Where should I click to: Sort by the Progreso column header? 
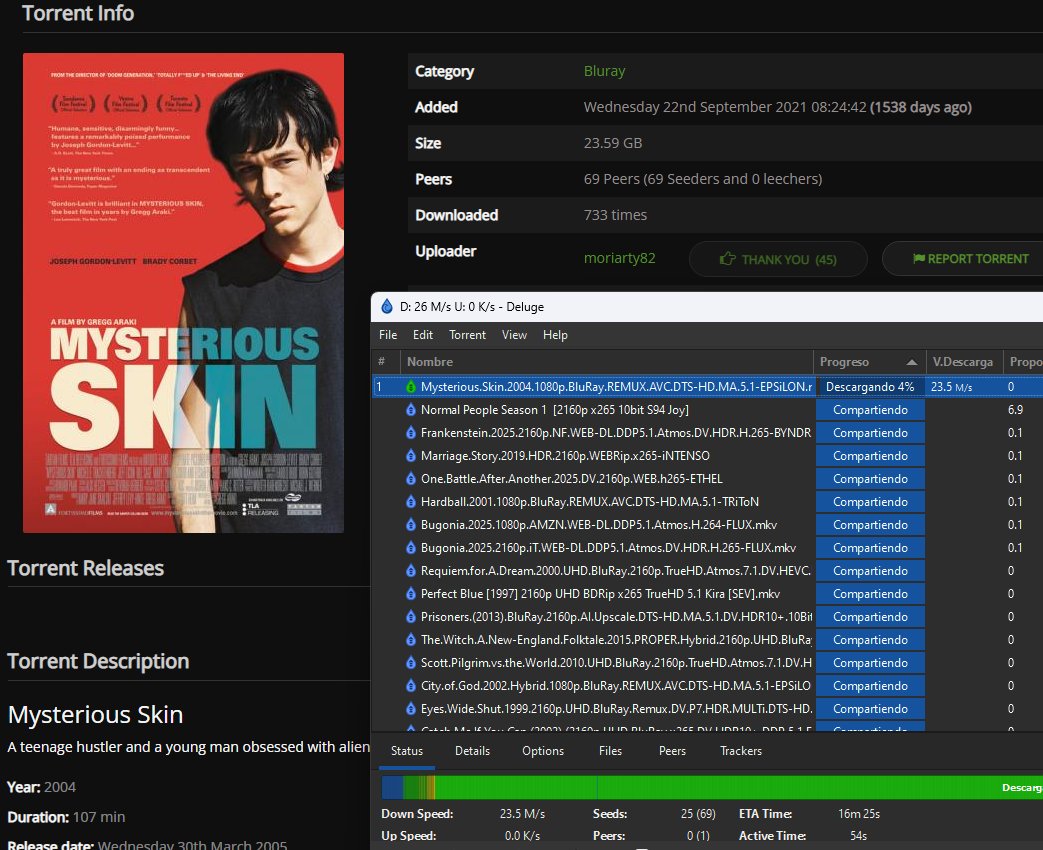[869, 362]
